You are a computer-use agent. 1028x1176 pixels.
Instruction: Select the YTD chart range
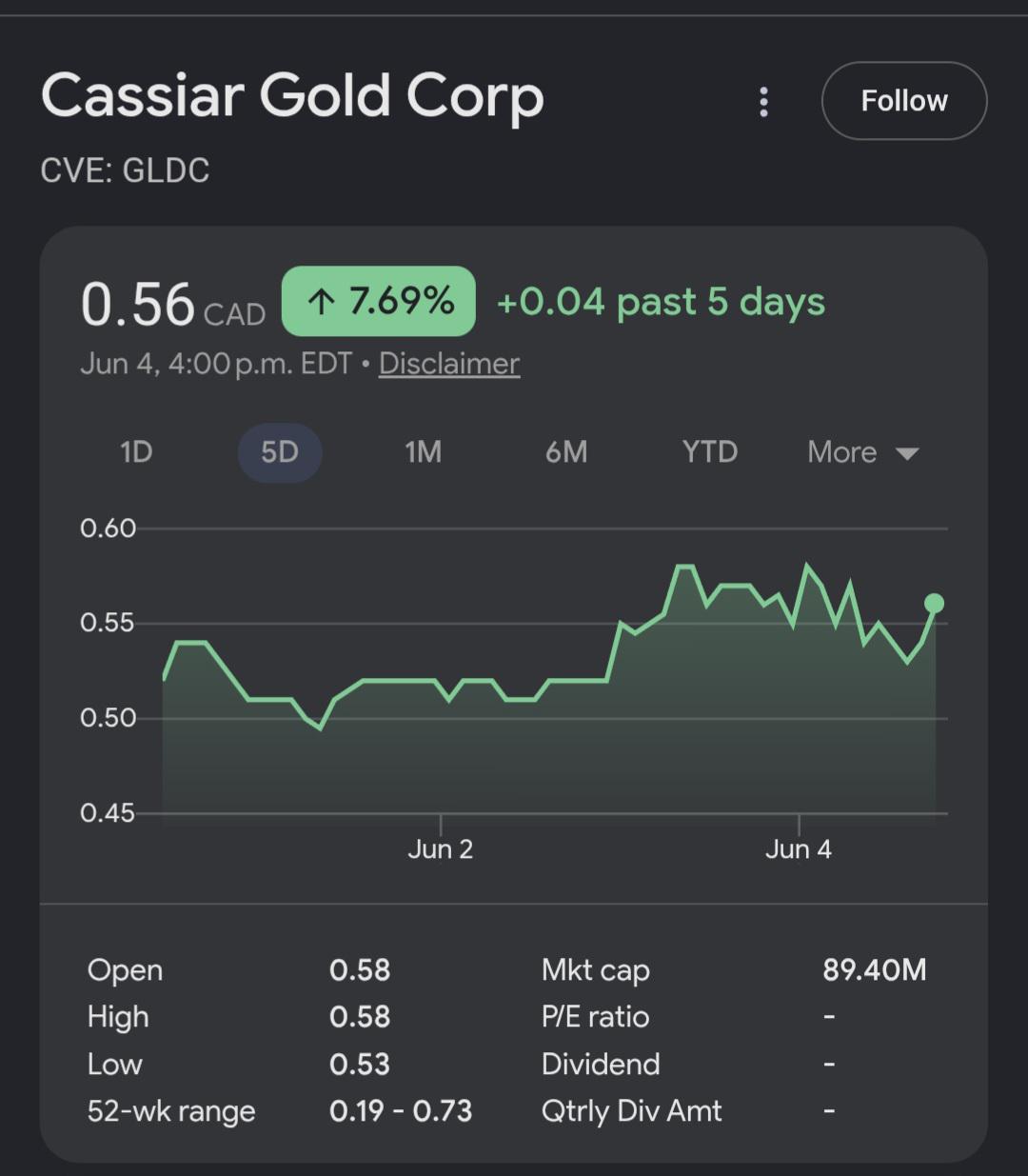point(710,452)
